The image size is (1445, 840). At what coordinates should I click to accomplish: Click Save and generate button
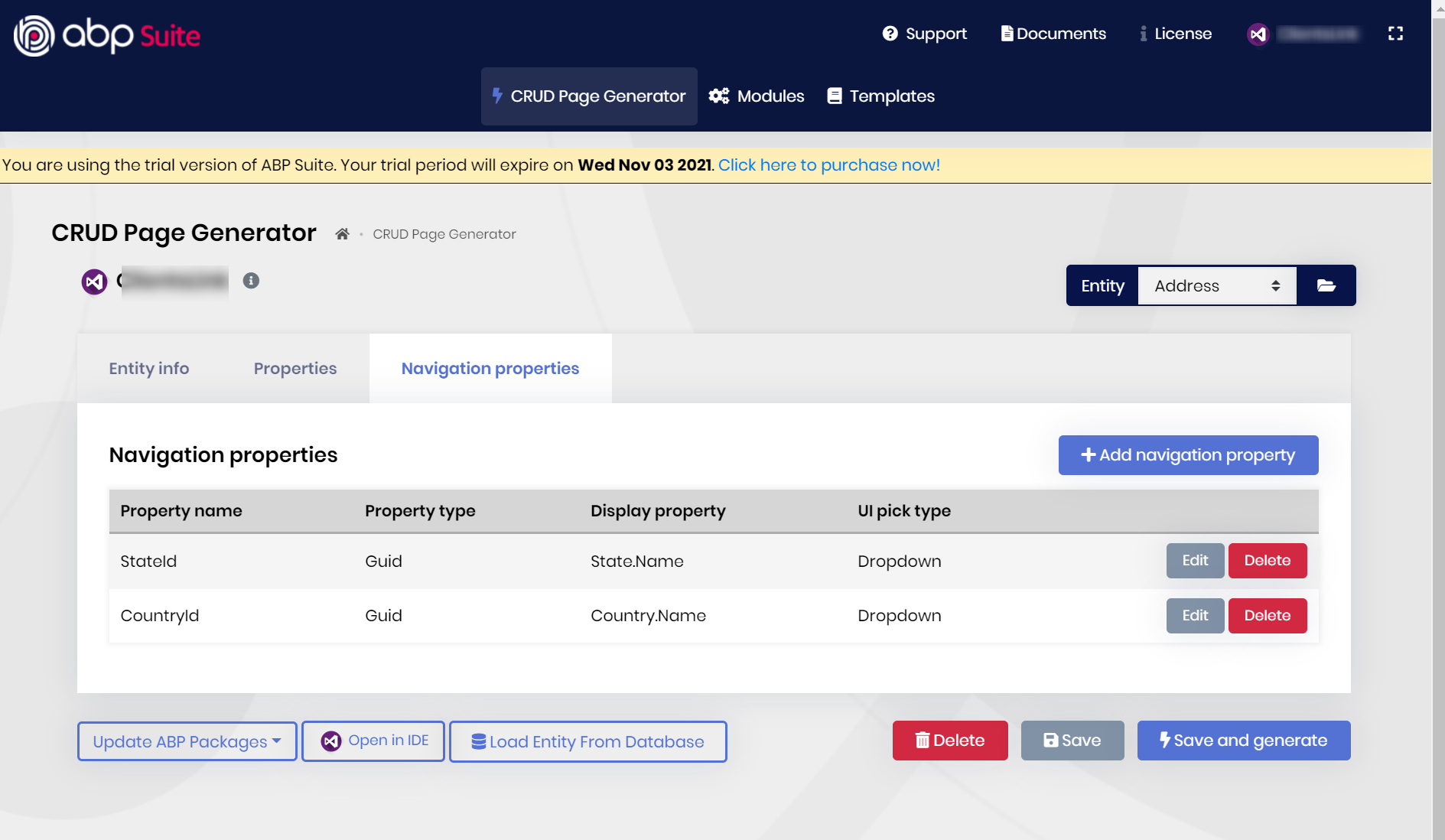pos(1244,741)
